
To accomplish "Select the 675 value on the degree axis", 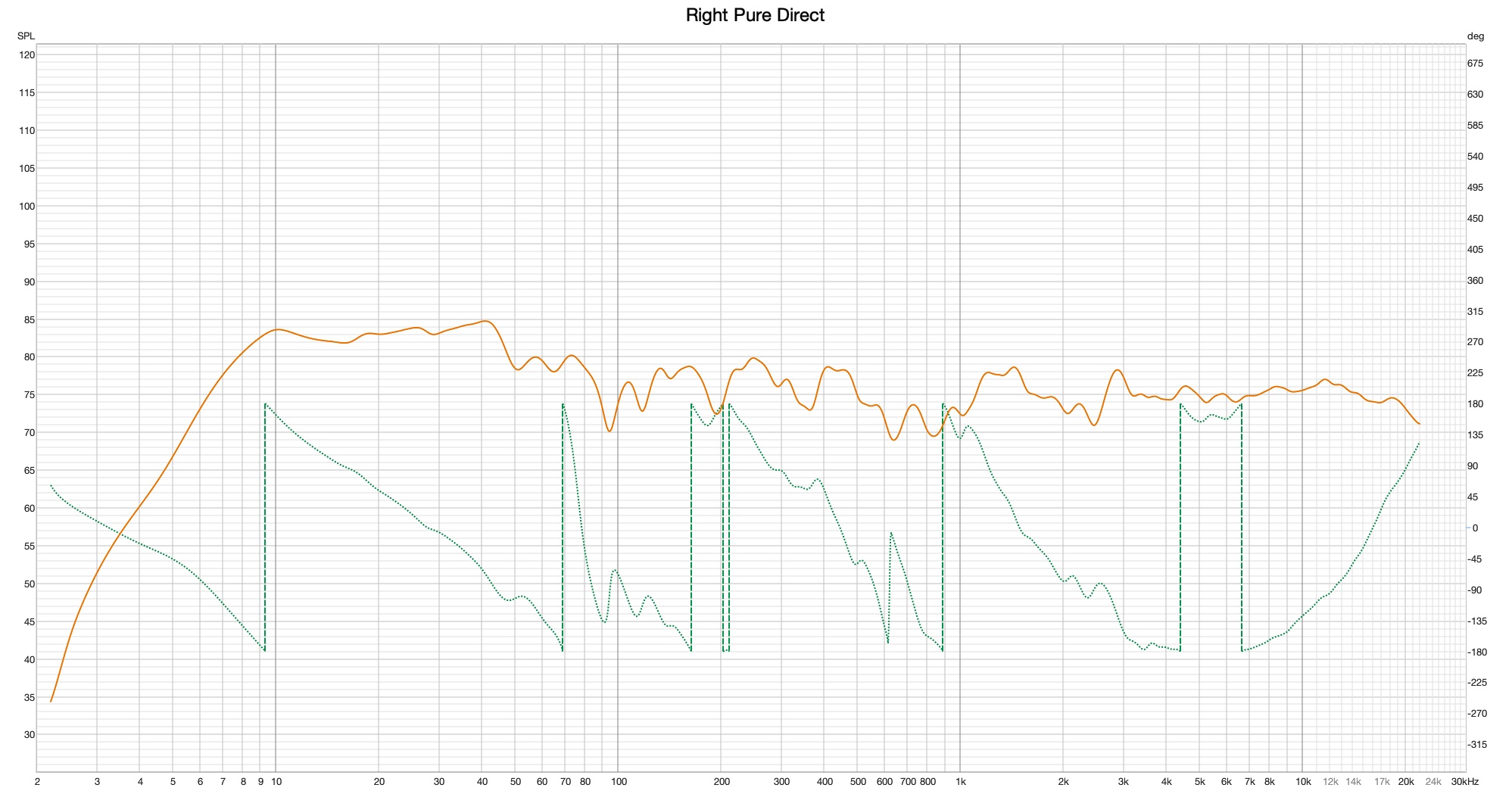I will [x=1475, y=64].
